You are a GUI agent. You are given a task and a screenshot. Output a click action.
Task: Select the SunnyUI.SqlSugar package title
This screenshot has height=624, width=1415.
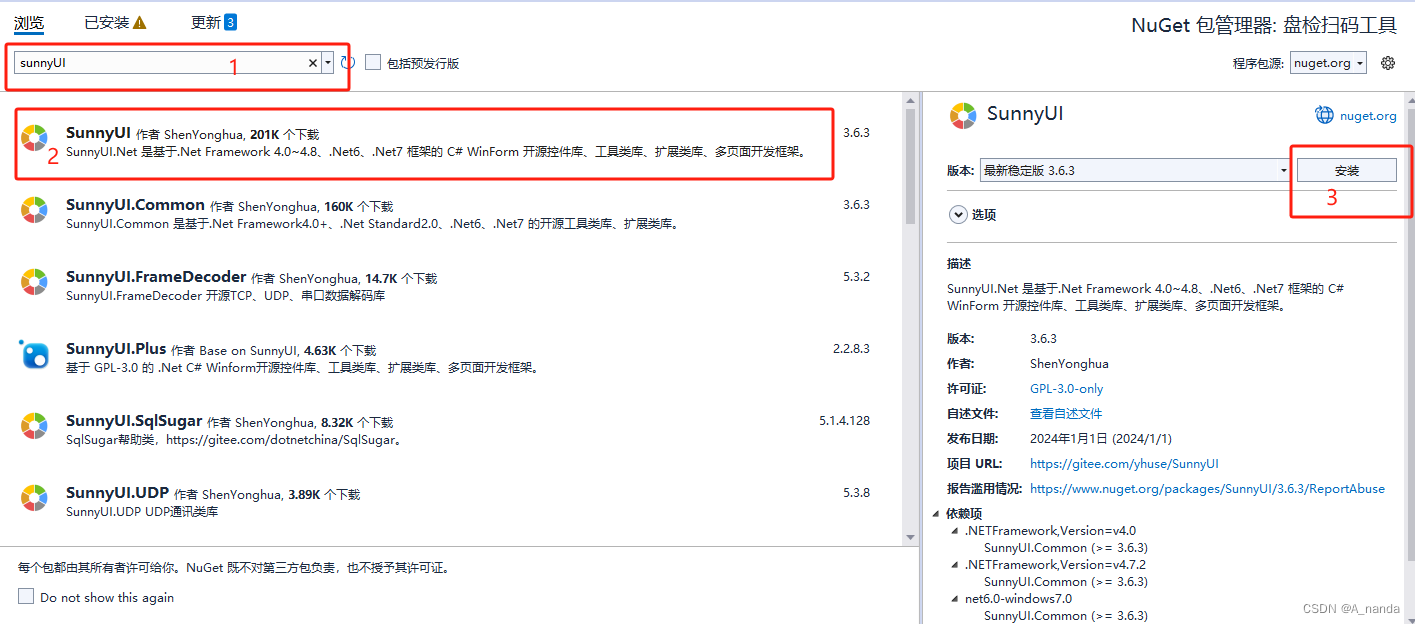click(x=134, y=421)
